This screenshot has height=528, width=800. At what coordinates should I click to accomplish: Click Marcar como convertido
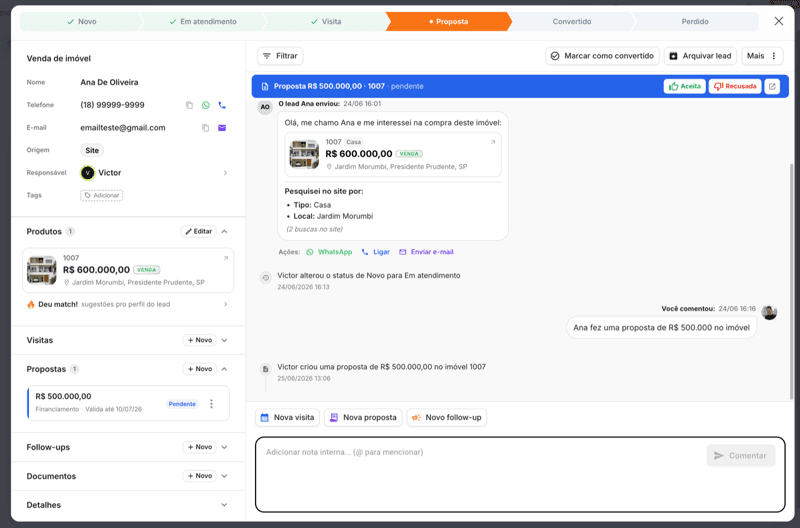(x=602, y=56)
